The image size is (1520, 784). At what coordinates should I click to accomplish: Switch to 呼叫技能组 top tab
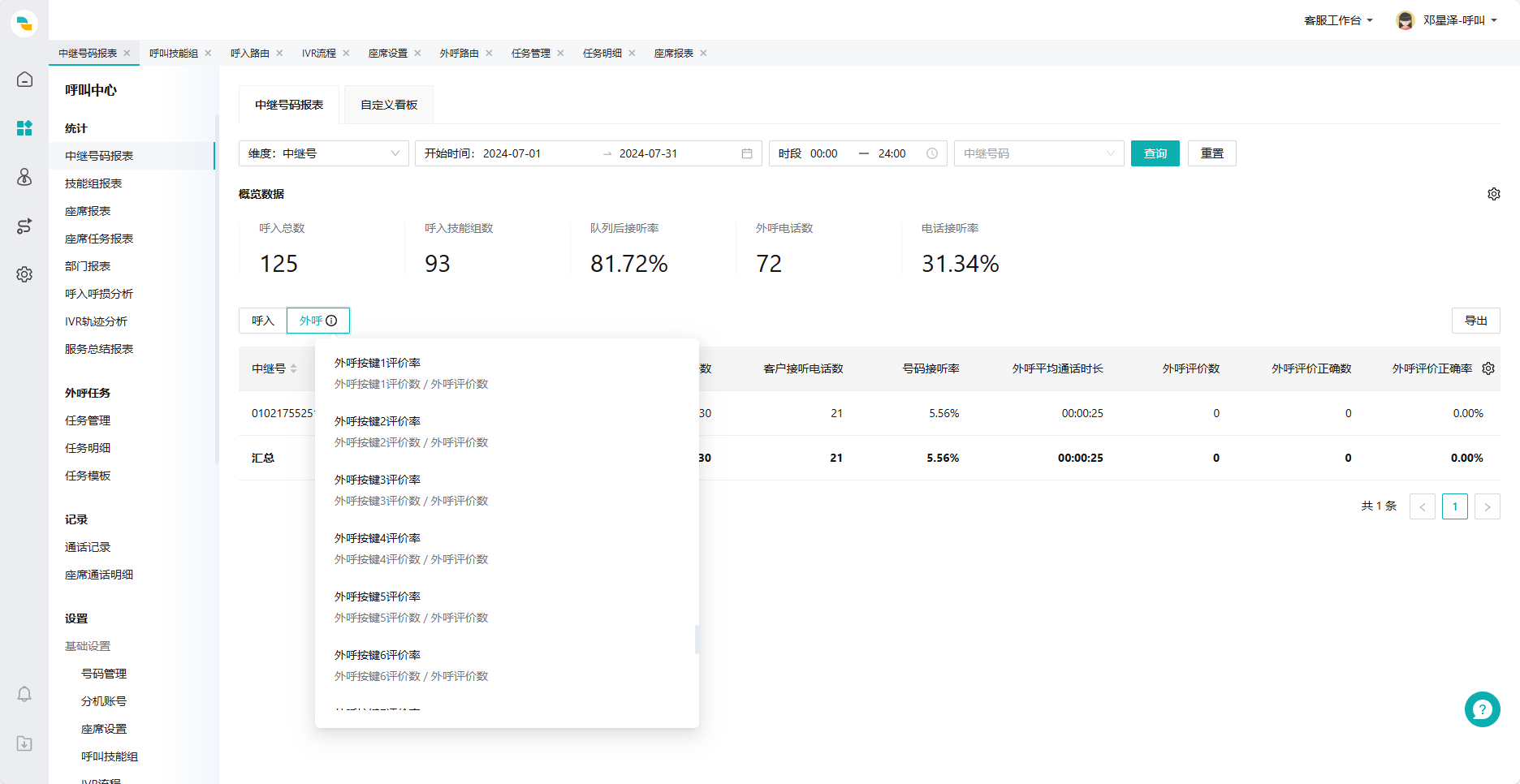(x=174, y=53)
